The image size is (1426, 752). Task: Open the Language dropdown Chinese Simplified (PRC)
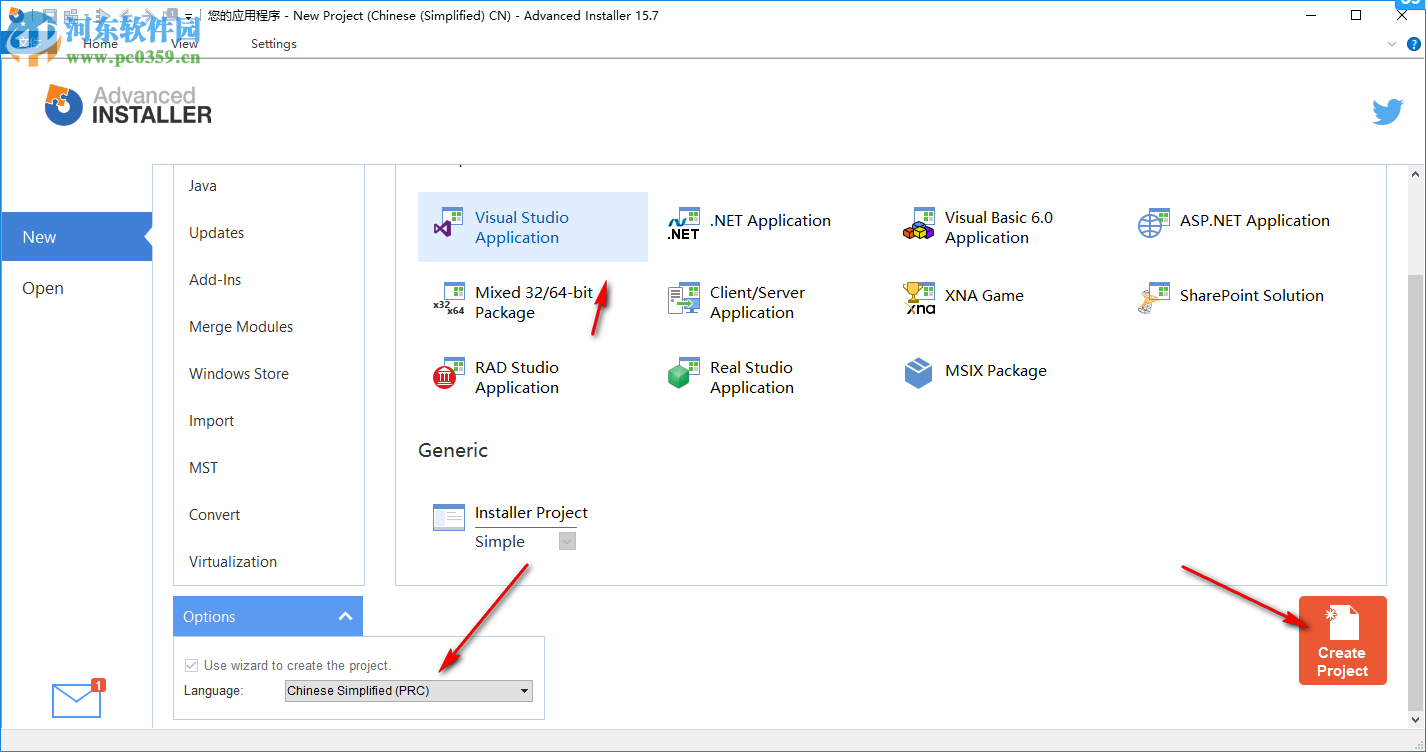point(409,691)
